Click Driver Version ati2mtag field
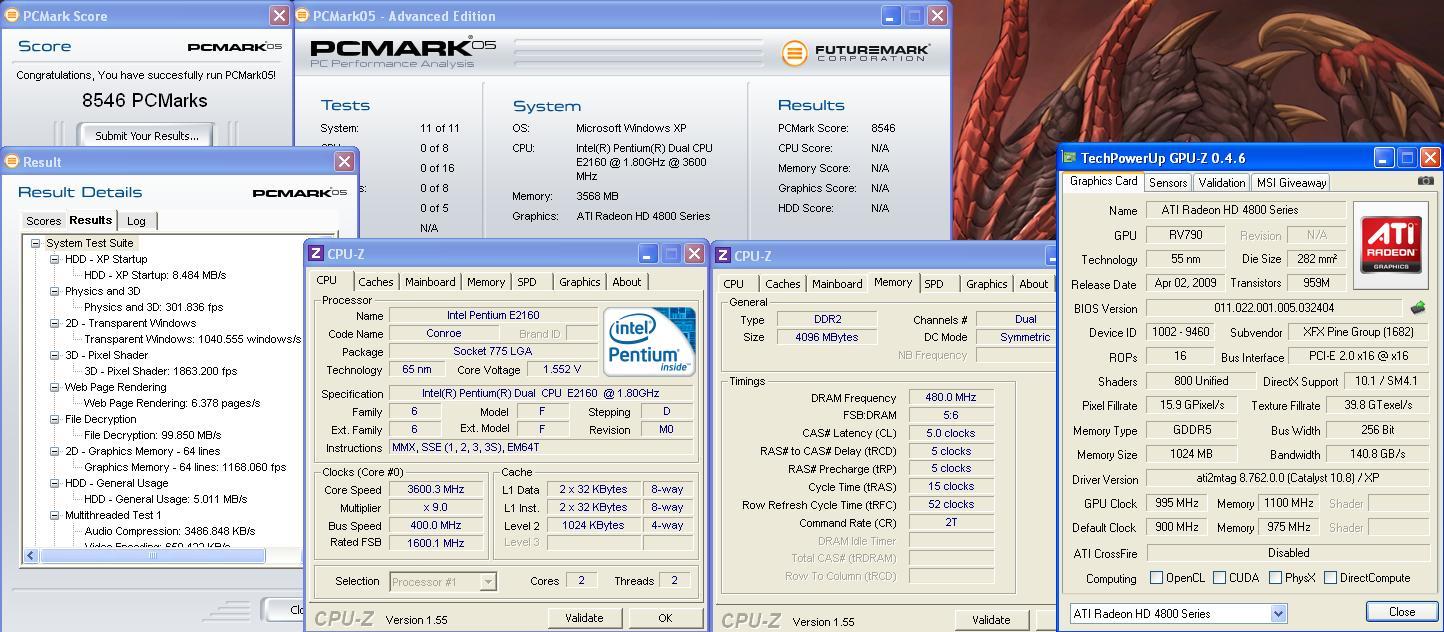This screenshot has width=1444, height=632. point(1288,479)
